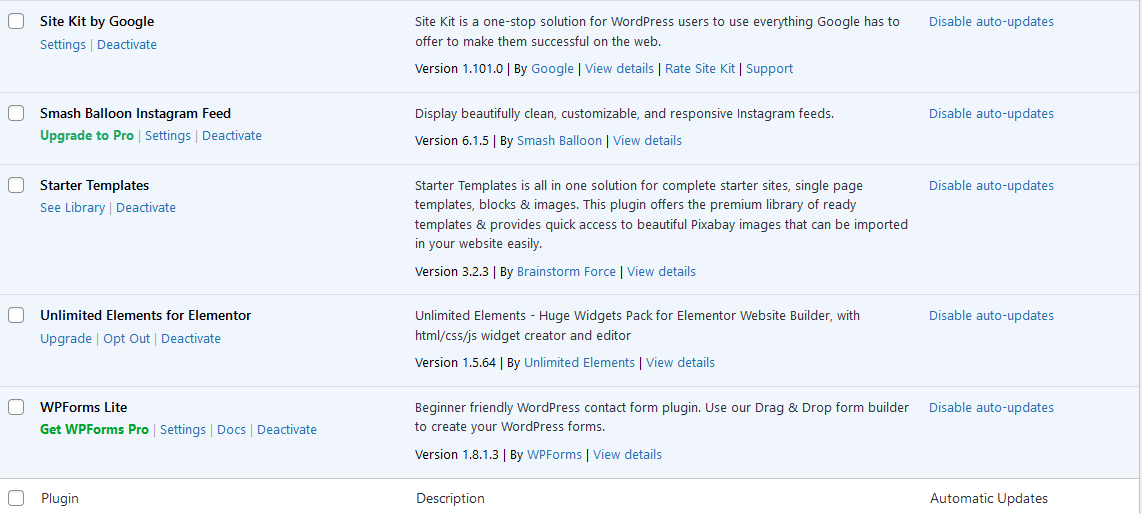The image size is (1142, 514).
Task: Click the Support link for Site Kit
Action: point(769,68)
